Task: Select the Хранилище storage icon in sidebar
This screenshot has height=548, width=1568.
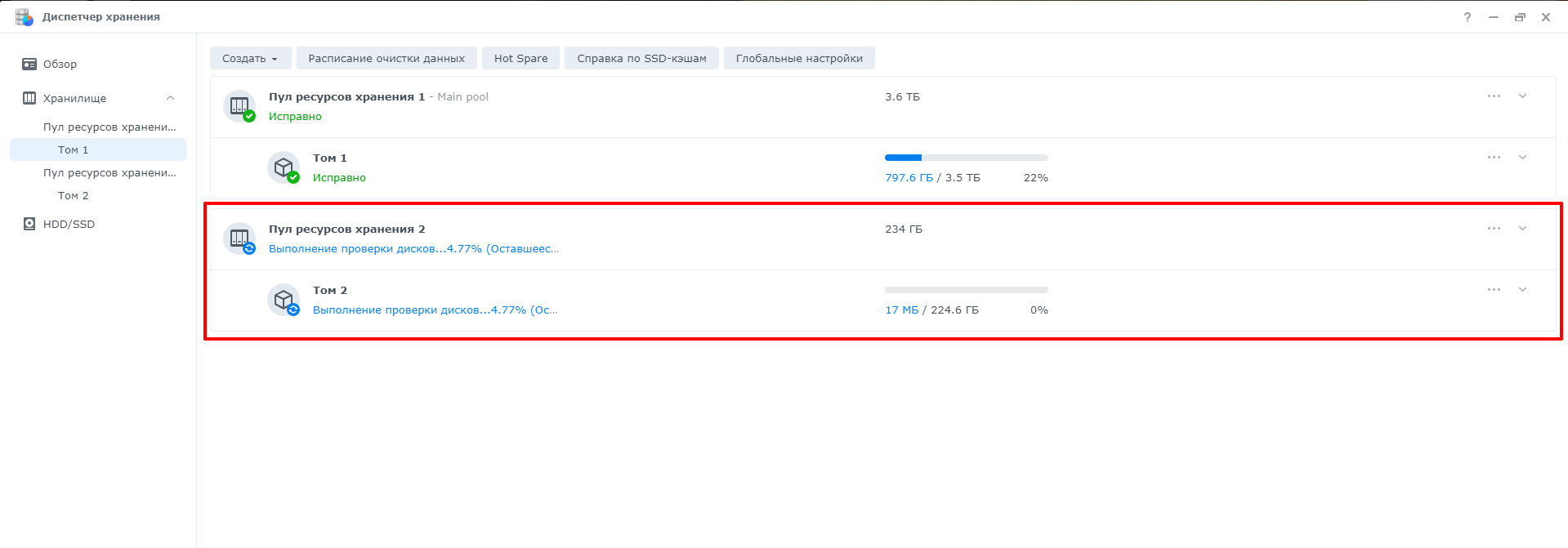Action: [x=29, y=98]
